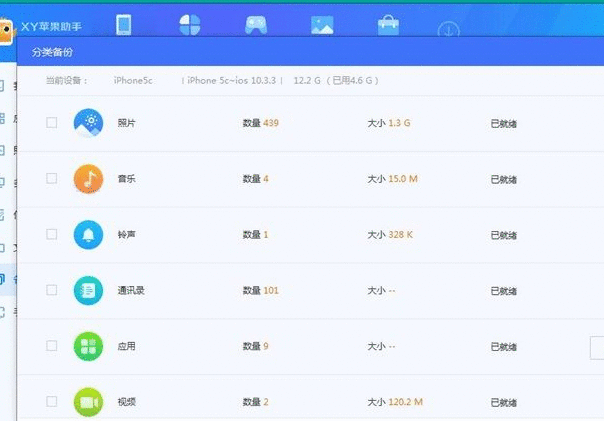Open the download manager icon
This screenshot has height=421, width=604.
click(x=449, y=29)
